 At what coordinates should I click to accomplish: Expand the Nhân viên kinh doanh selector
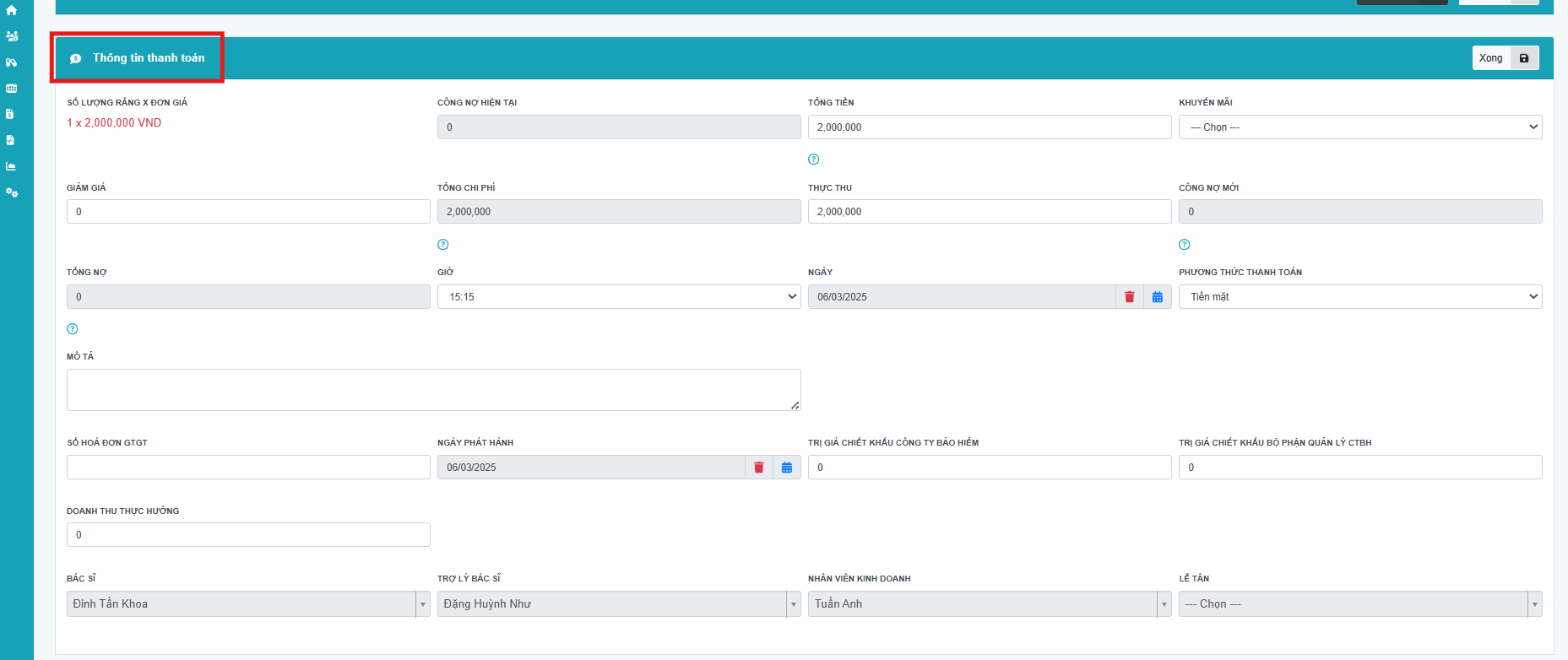[989, 604]
